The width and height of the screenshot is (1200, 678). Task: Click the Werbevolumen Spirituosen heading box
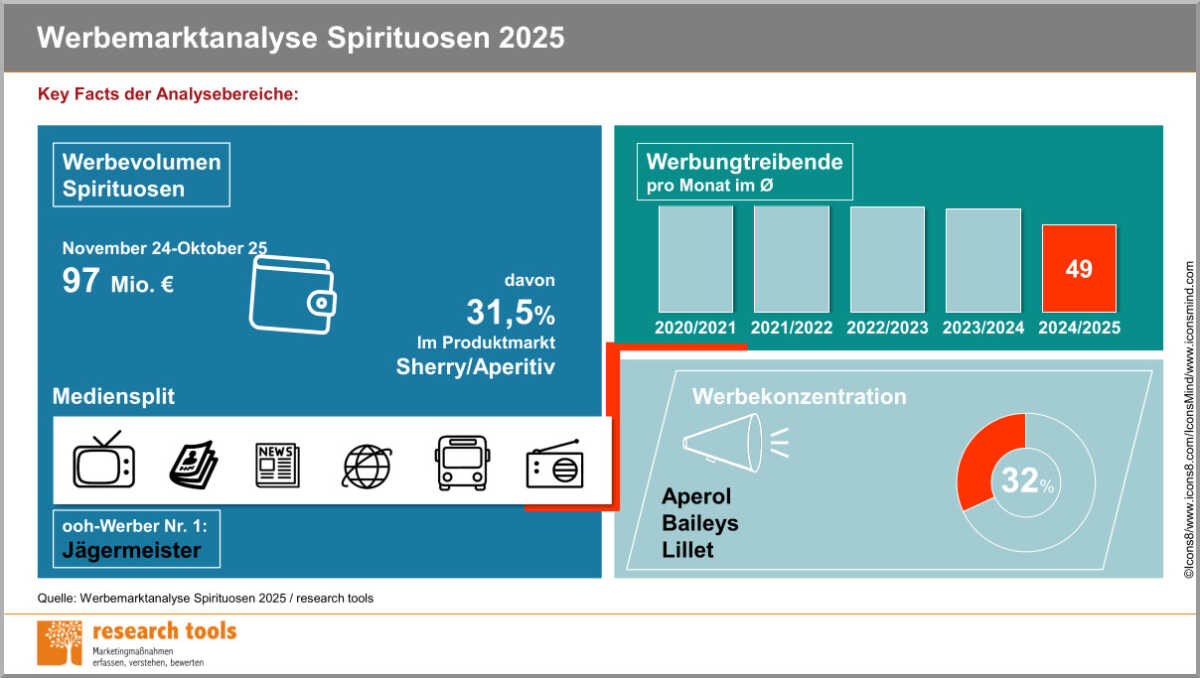point(141,175)
